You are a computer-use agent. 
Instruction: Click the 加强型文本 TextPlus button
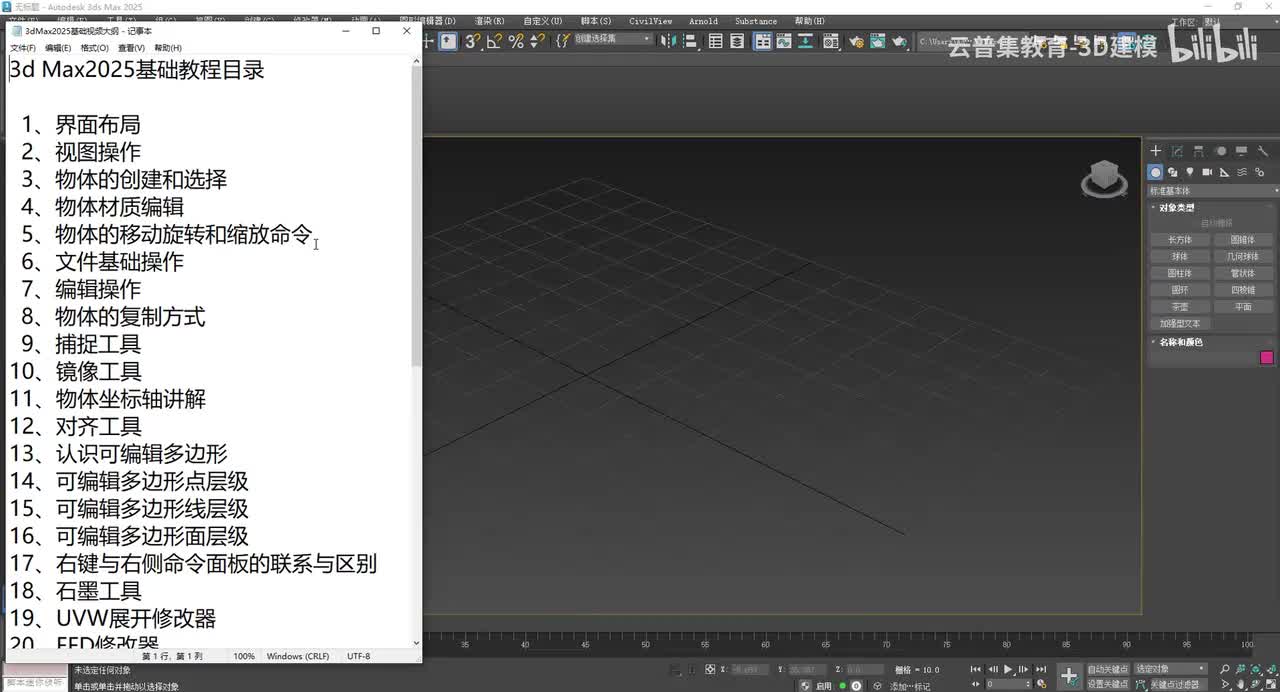1180,324
